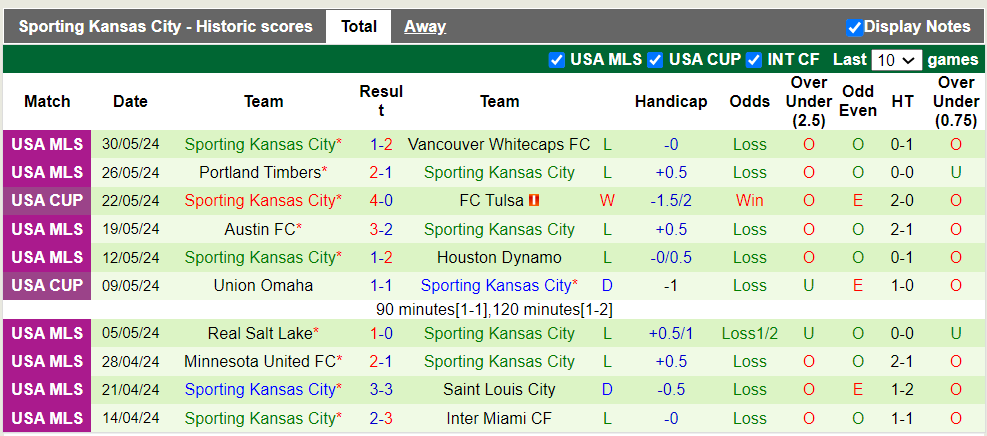
Task: Open the Inter Miami CF team link
Action: (x=499, y=417)
